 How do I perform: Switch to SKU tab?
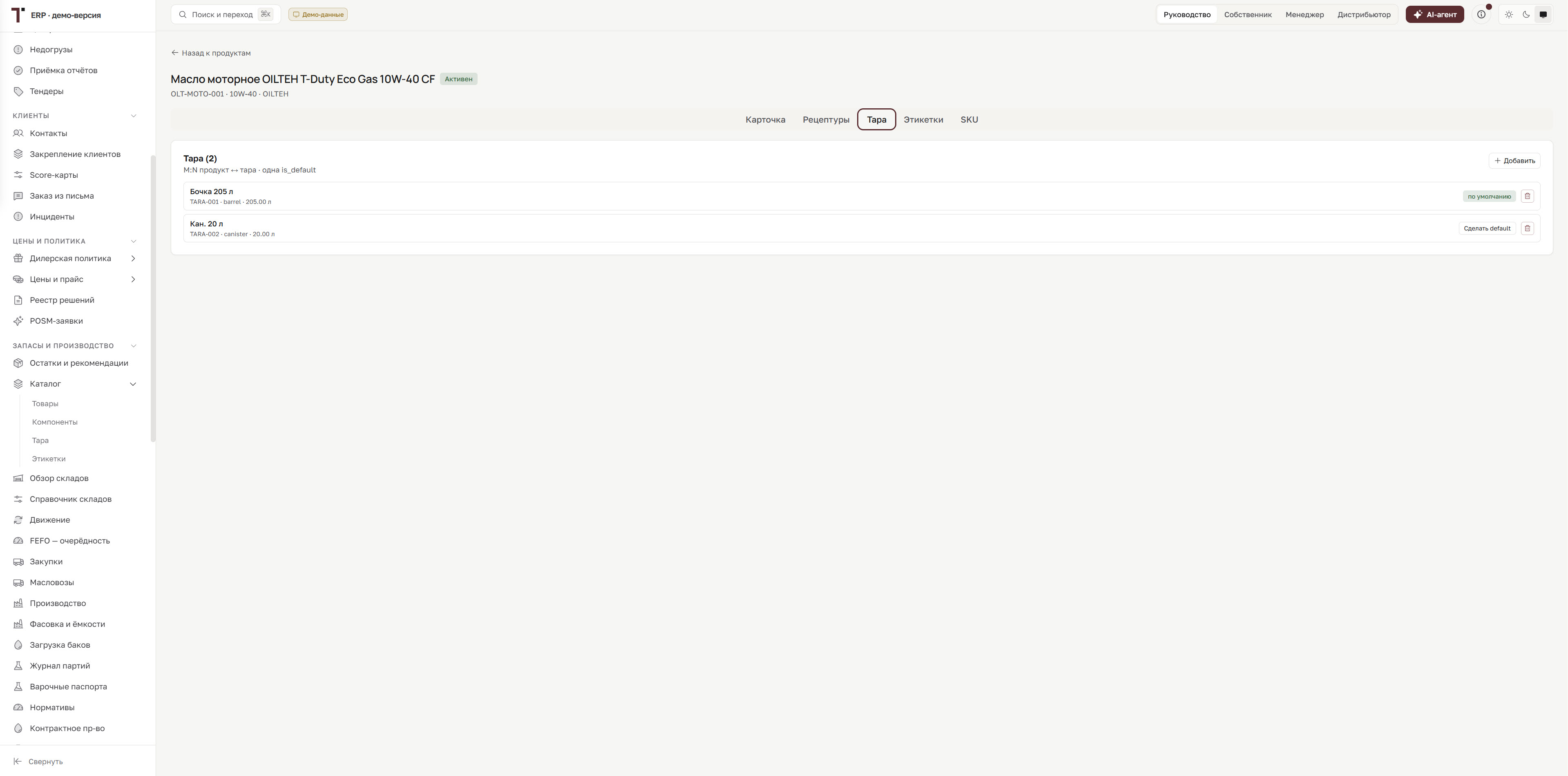(x=969, y=119)
